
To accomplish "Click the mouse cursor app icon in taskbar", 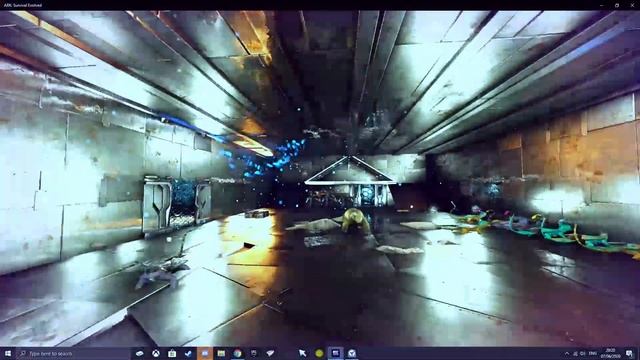I will pyautogui.click(x=302, y=353).
